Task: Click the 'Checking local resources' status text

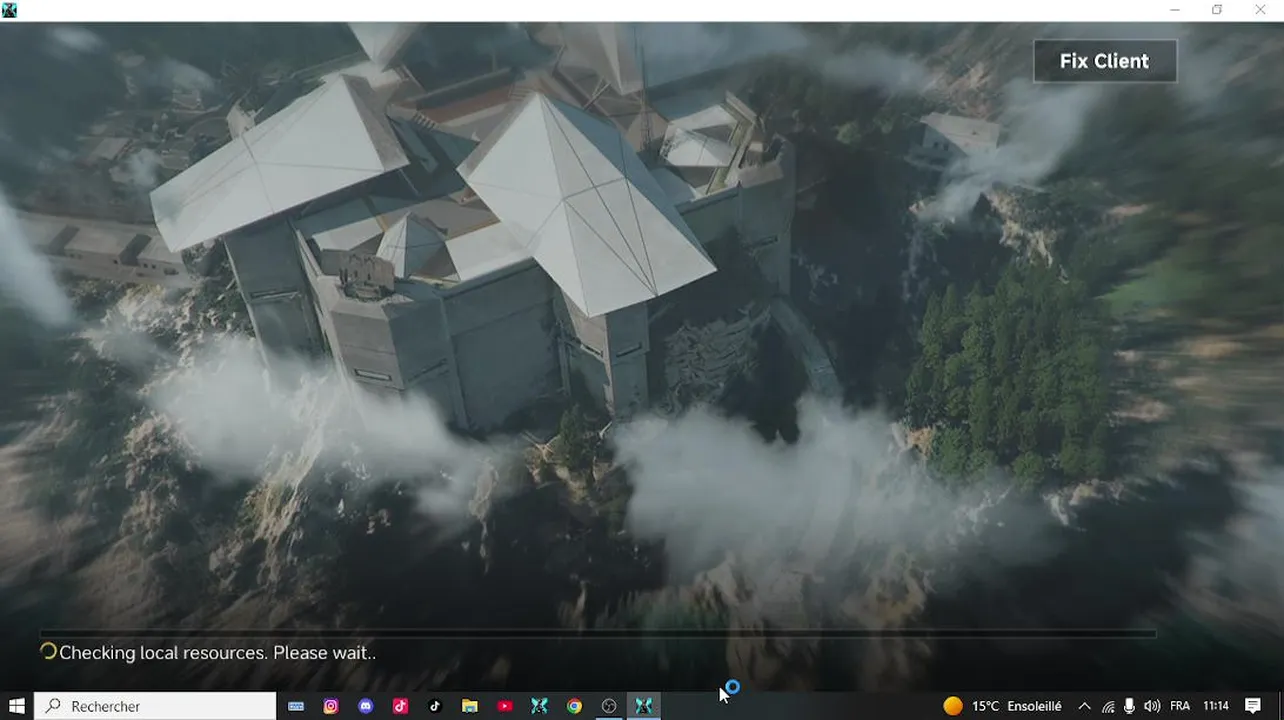Action: [x=217, y=653]
